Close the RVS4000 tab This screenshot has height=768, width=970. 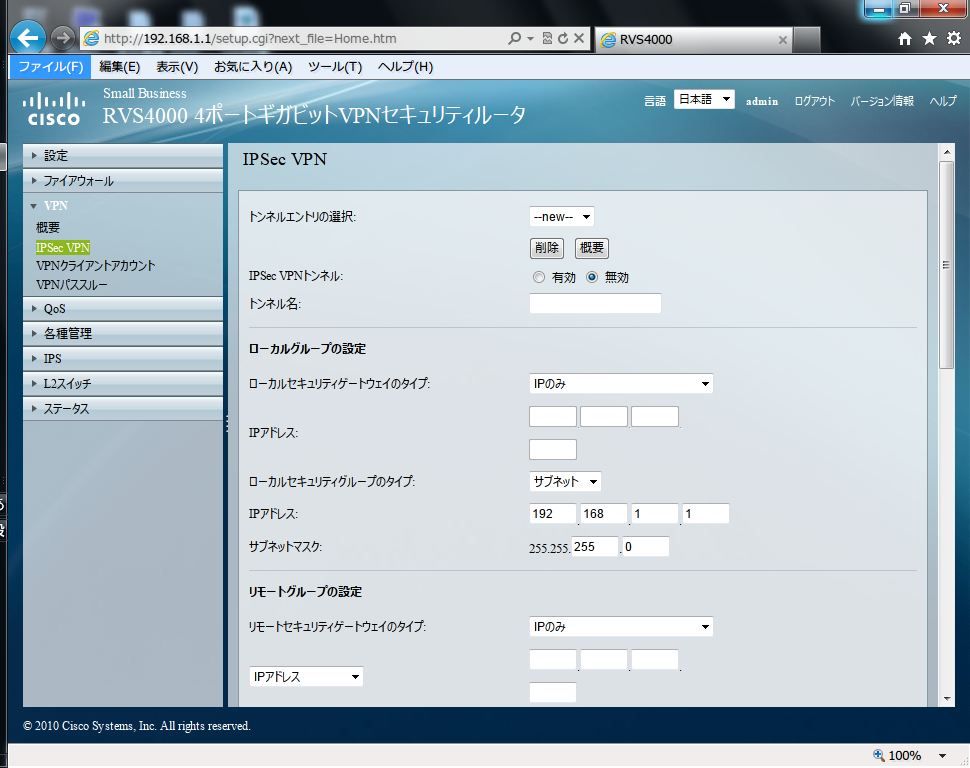tap(783, 40)
